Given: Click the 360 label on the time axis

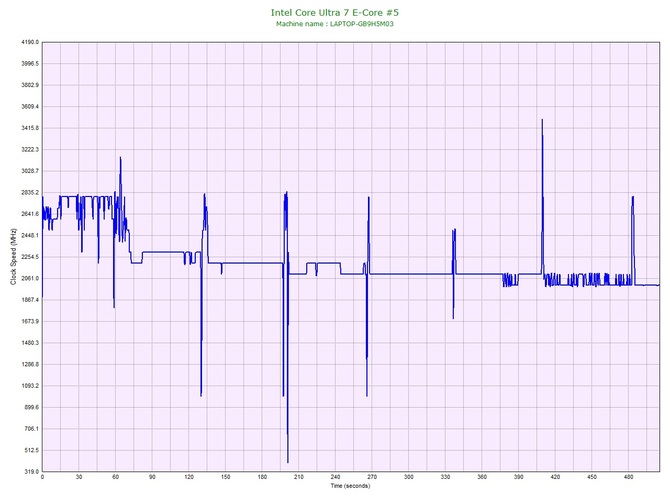Looking at the screenshot, I should 482,477.
